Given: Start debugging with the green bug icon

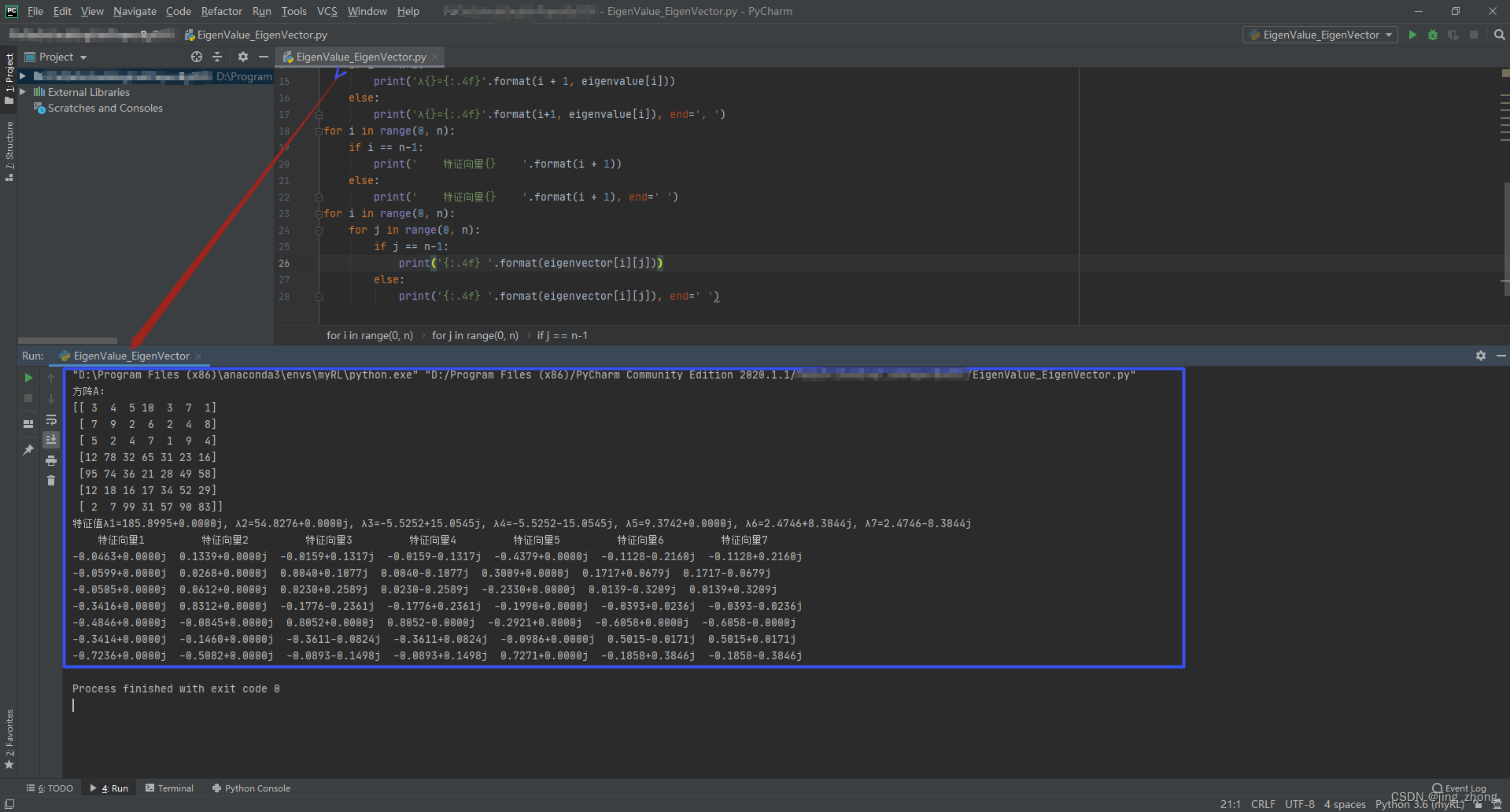Looking at the screenshot, I should tap(1433, 35).
